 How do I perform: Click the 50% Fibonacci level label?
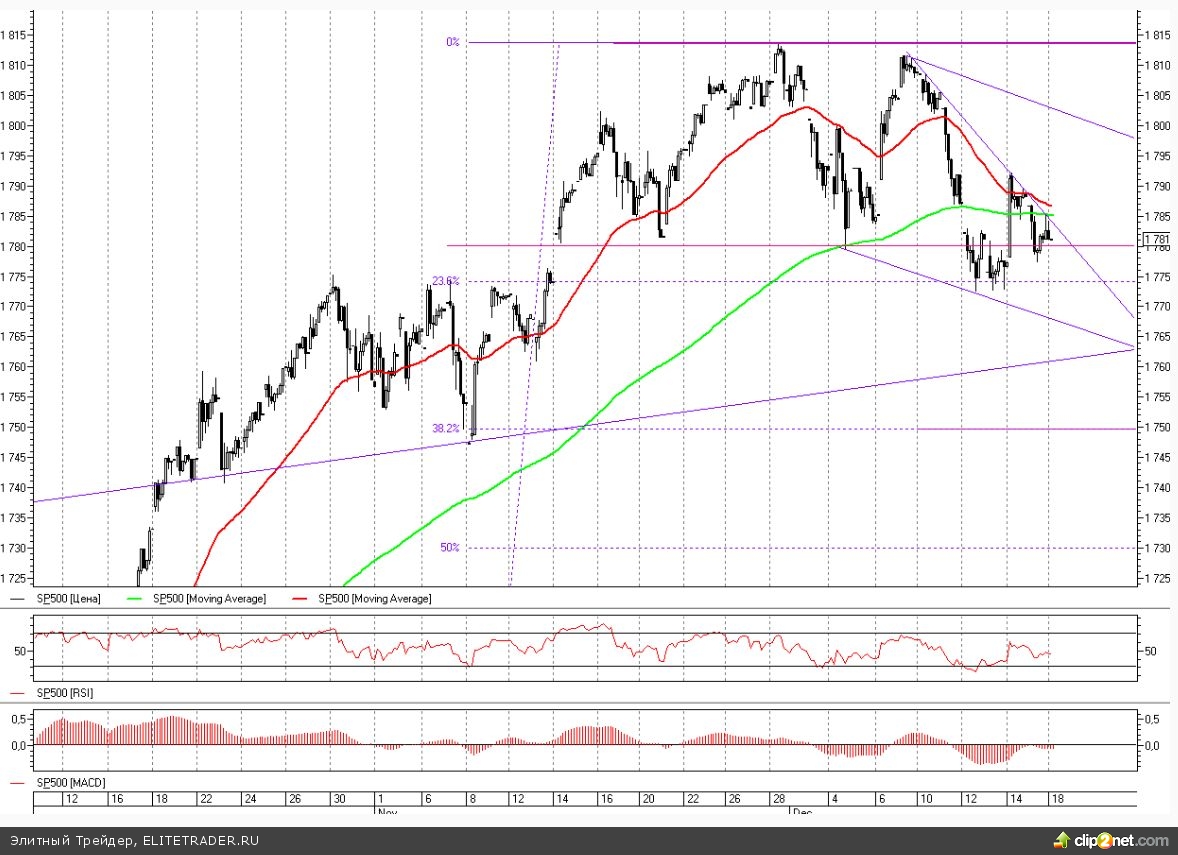pos(449,547)
